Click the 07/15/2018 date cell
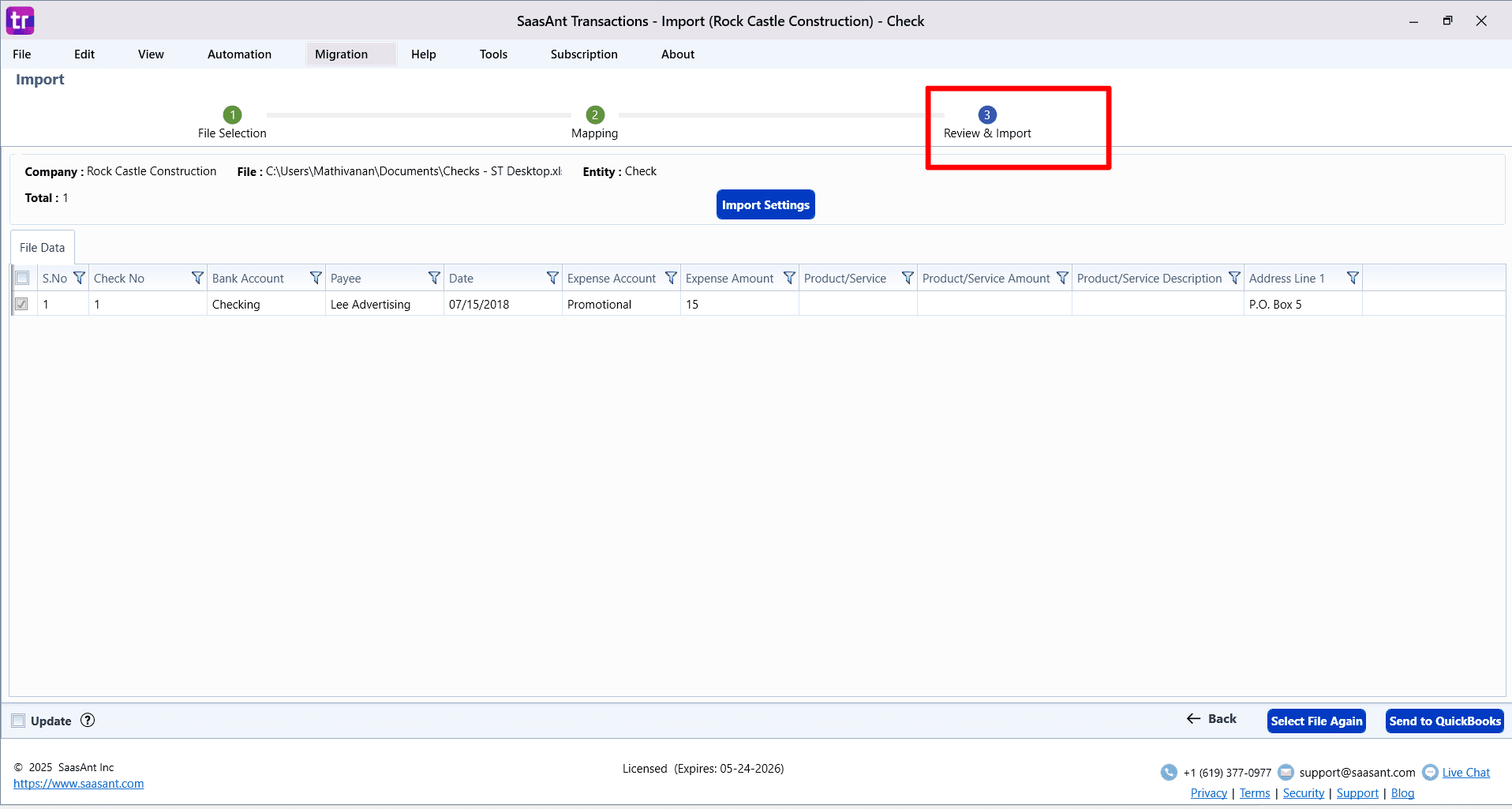 [503, 304]
